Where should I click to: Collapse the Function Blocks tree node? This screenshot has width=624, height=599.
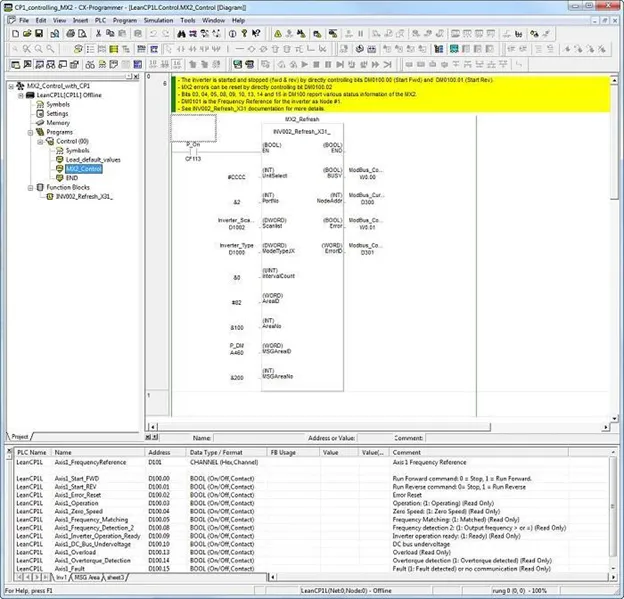31,187
